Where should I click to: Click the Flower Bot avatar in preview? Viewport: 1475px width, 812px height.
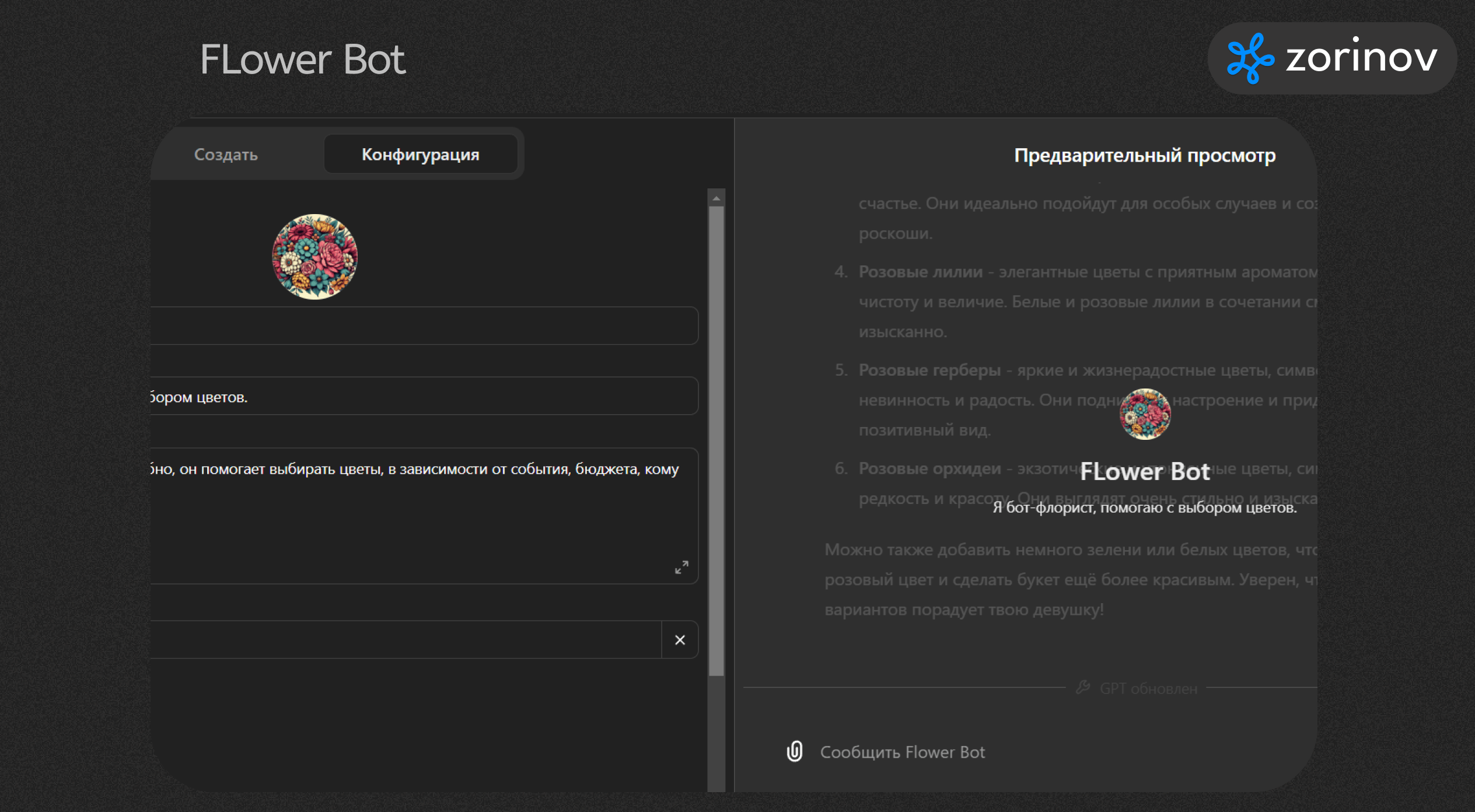[x=1145, y=414]
